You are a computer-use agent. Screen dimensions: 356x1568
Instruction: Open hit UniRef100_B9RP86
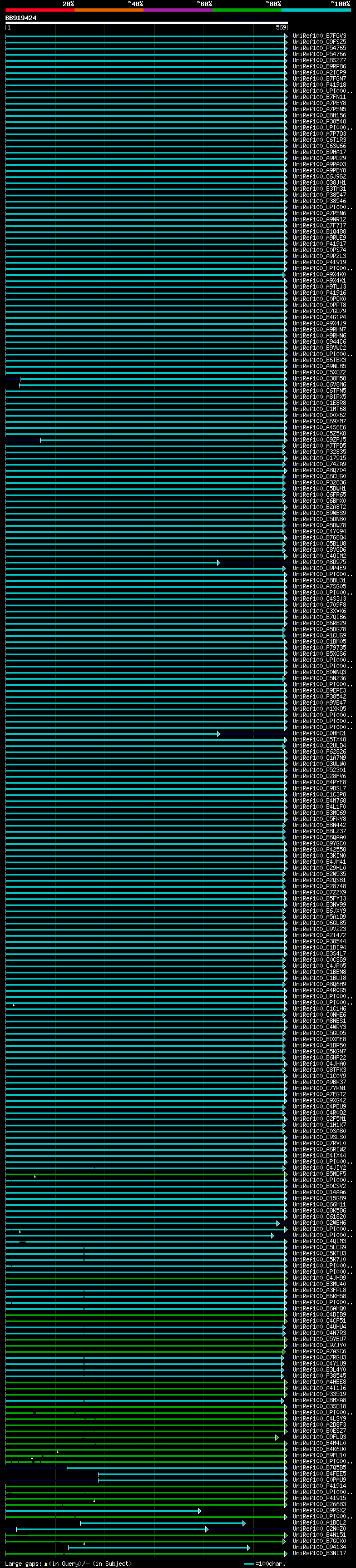[319, 66]
